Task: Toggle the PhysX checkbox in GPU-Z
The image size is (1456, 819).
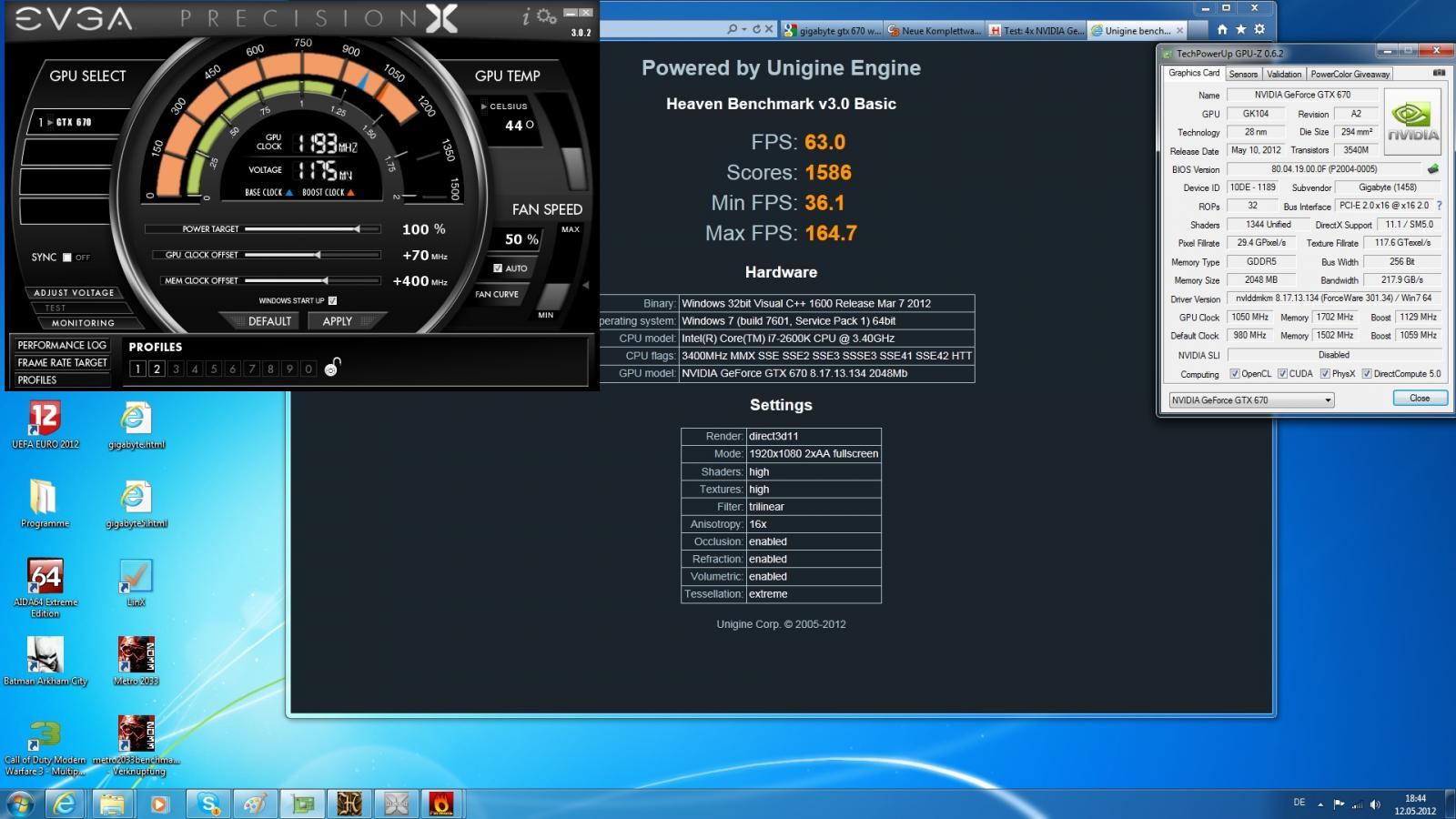Action: (x=1325, y=374)
